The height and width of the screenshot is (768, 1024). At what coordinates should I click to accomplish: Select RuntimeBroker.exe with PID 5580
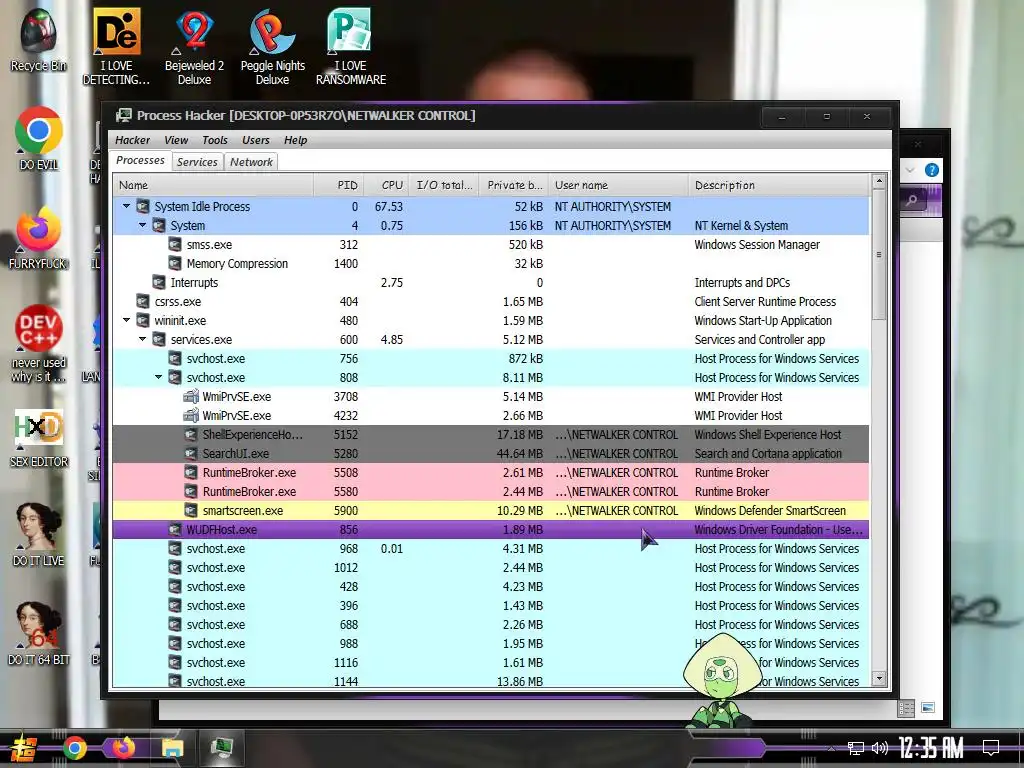[491, 491]
